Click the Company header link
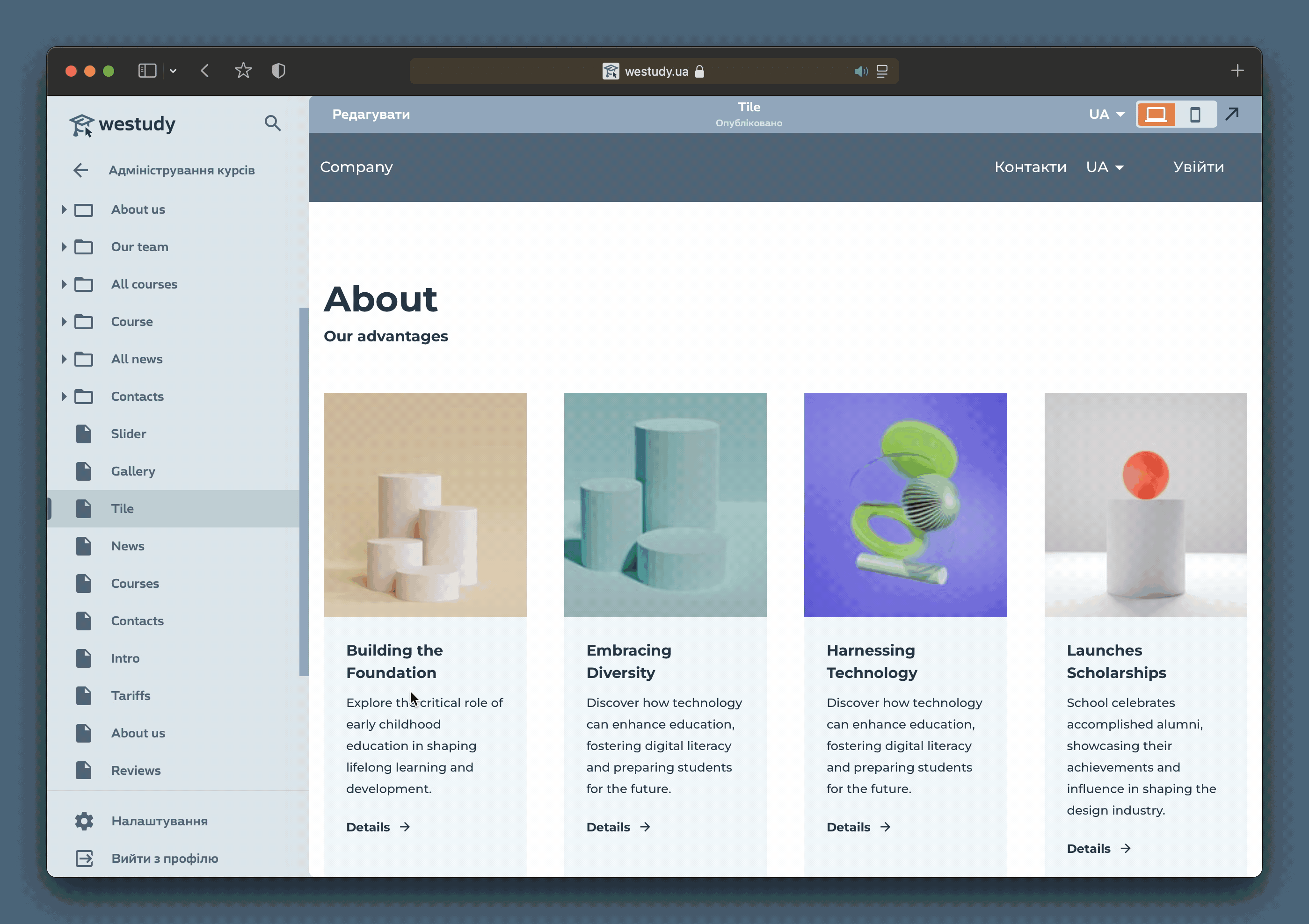Viewport: 1309px width, 924px height. (x=356, y=167)
